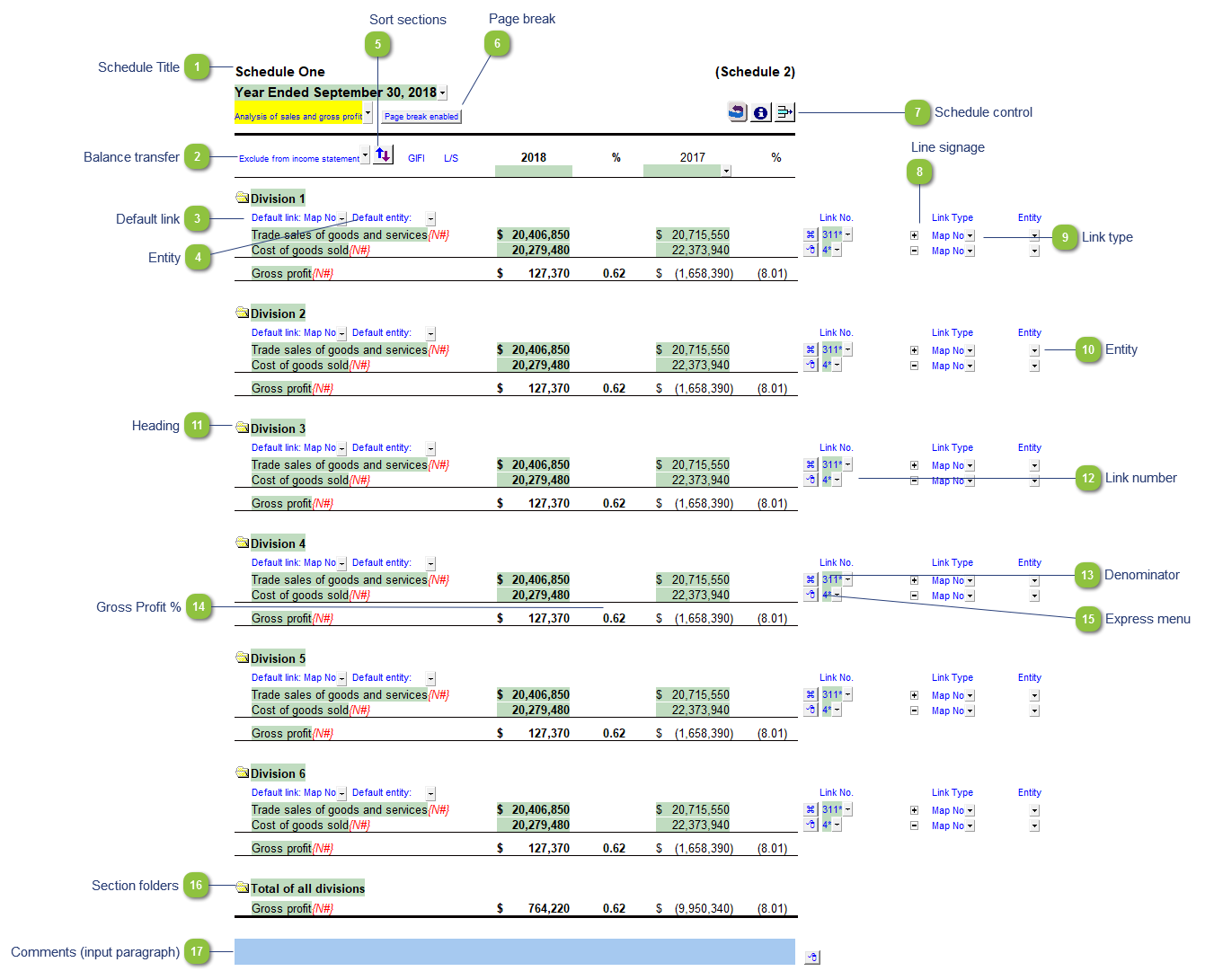
Task: Click the sort sections arrows icon
Action: (x=384, y=155)
